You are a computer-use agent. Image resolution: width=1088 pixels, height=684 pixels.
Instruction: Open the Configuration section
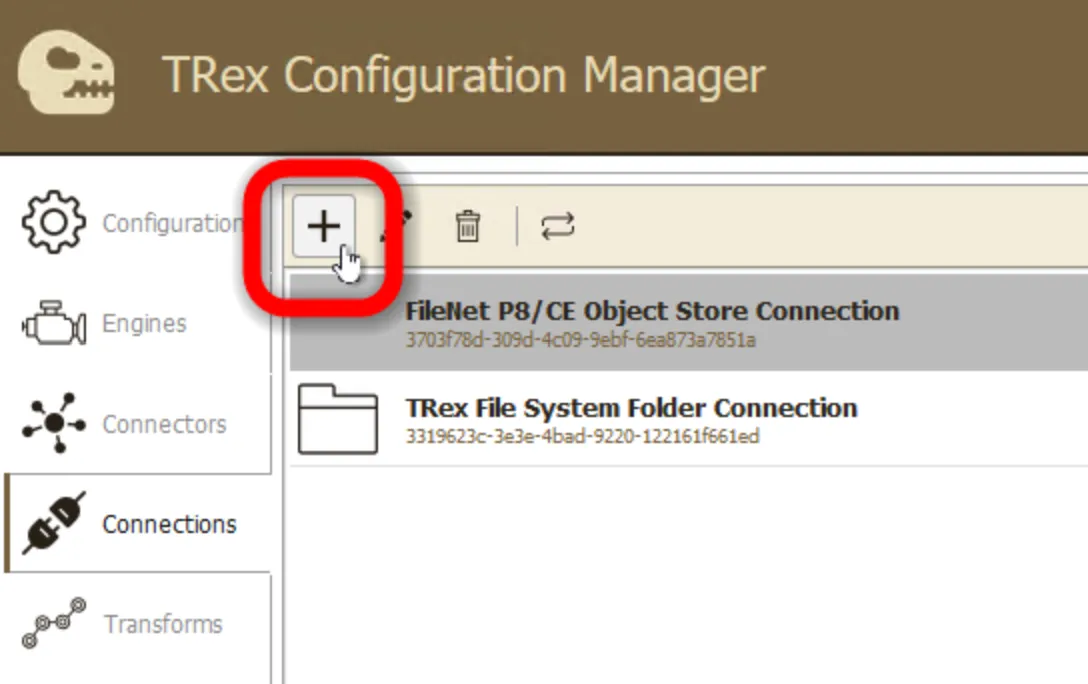(136, 223)
